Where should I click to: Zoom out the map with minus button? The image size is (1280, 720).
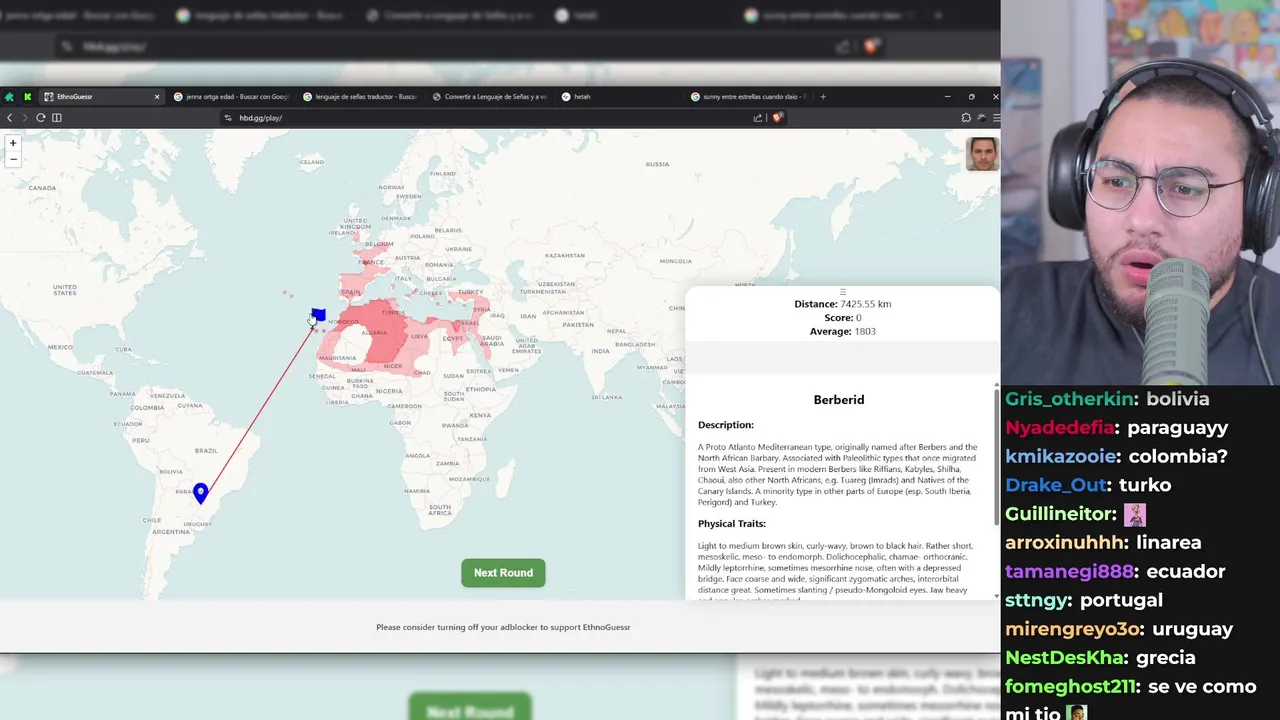click(13, 159)
